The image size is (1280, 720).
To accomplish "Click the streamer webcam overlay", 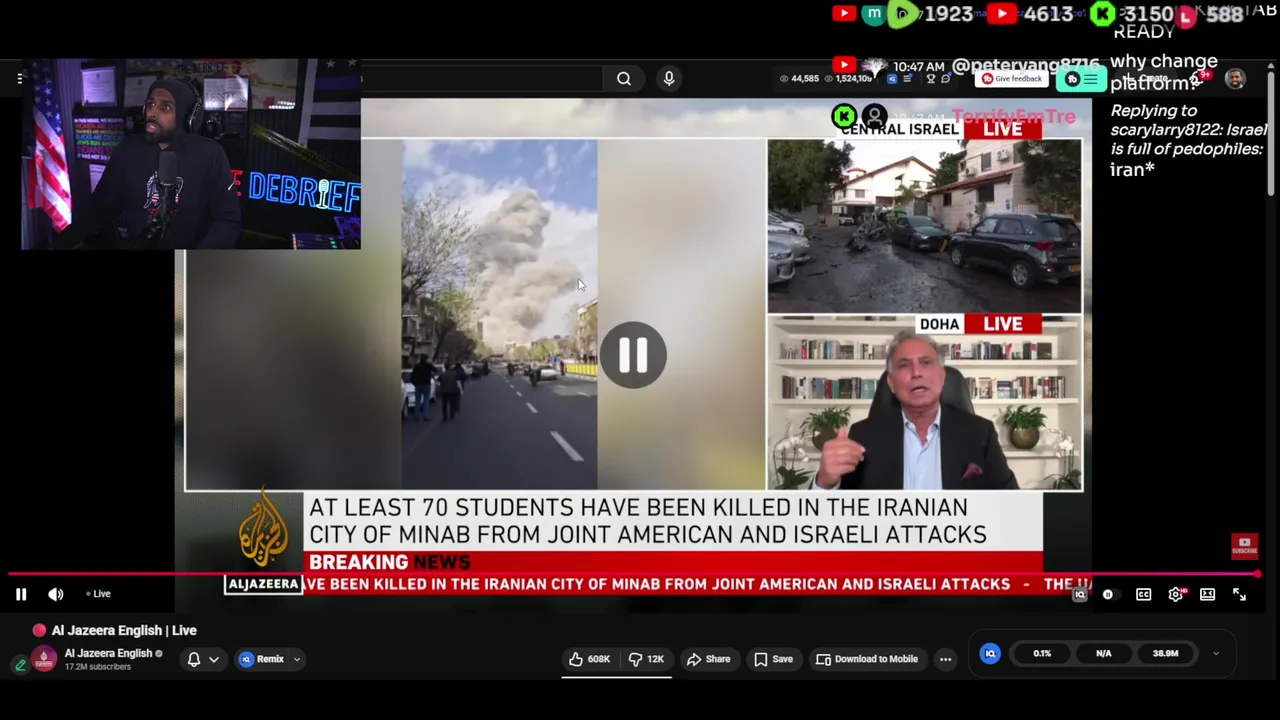I will 190,153.
